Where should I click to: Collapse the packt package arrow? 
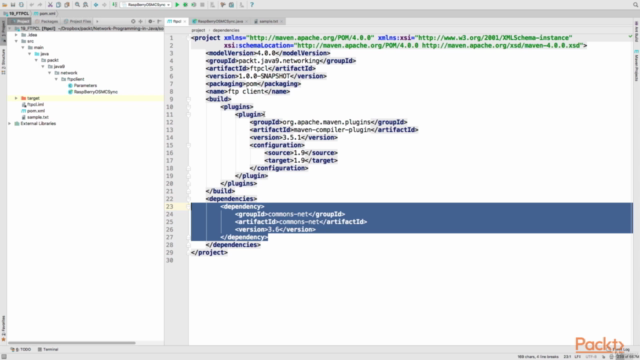pyautogui.click(x=36, y=60)
